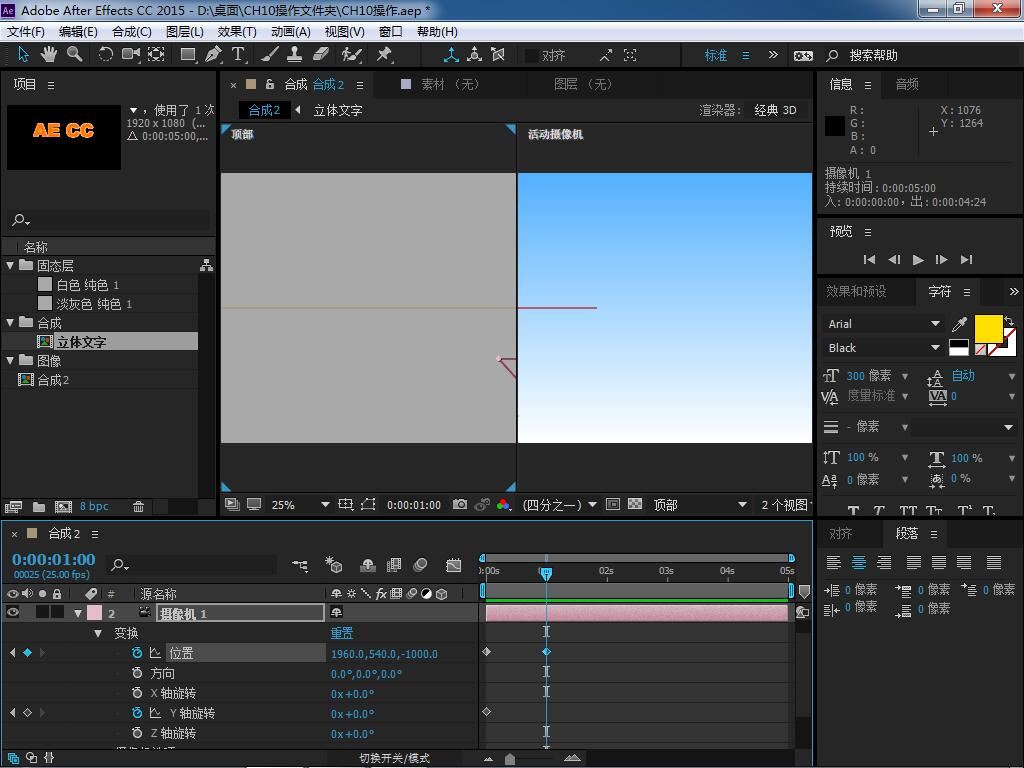Select the Pen tool

click(x=213, y=55)
